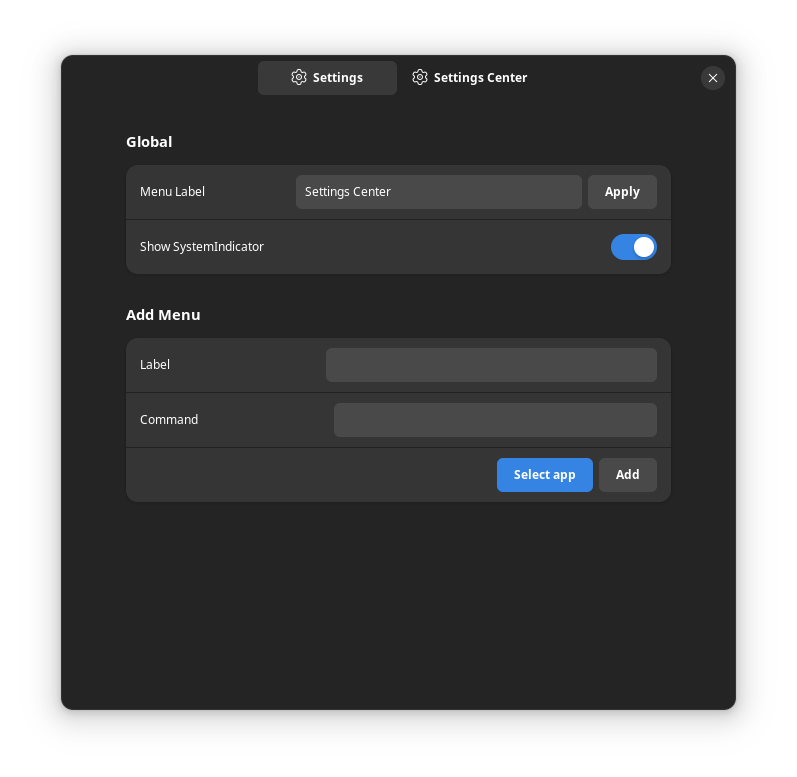Click the Menu Label row text
Screen dimensions: 797x777
point(172,192)
